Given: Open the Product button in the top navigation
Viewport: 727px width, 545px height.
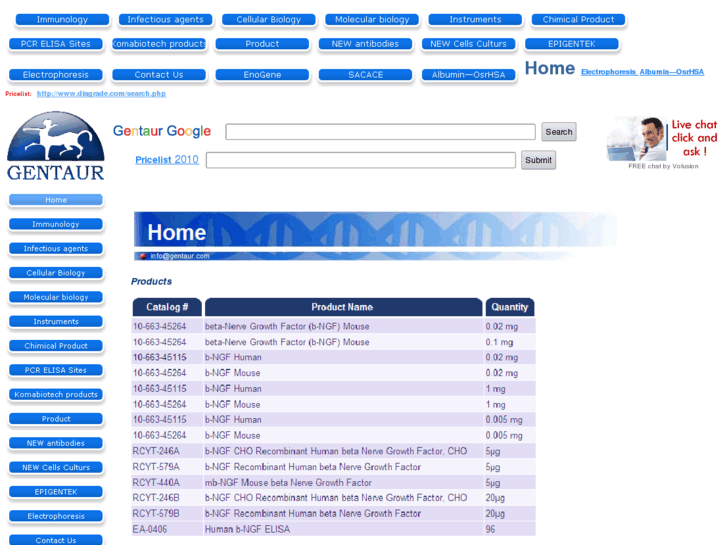Looking at the screenshot, I should [x=262, y=44].
